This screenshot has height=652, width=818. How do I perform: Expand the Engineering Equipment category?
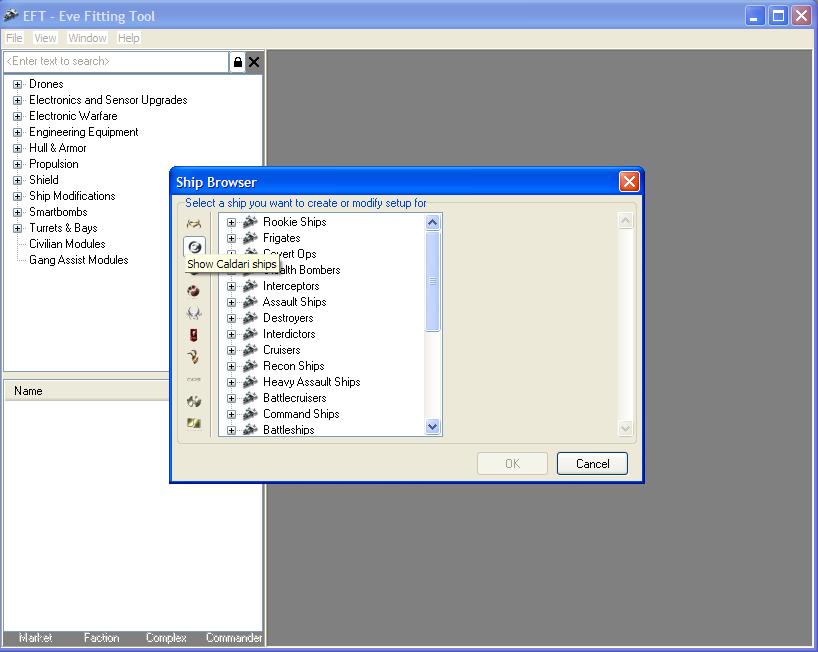pyautogui.click(x=17, y=132)
